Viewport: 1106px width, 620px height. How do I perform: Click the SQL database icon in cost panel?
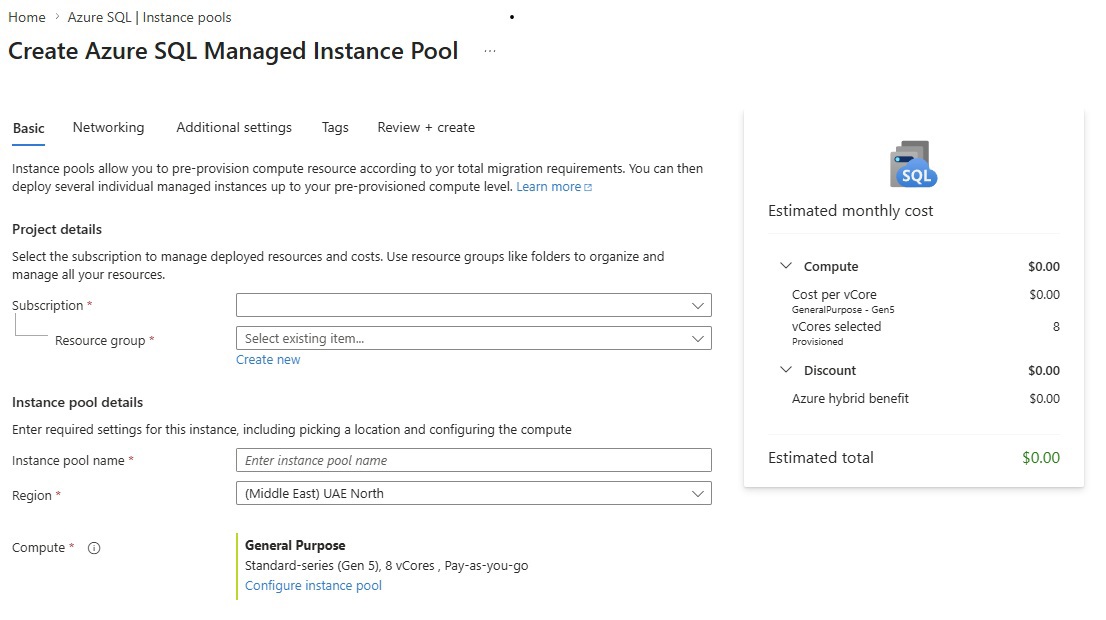[913, 164]
